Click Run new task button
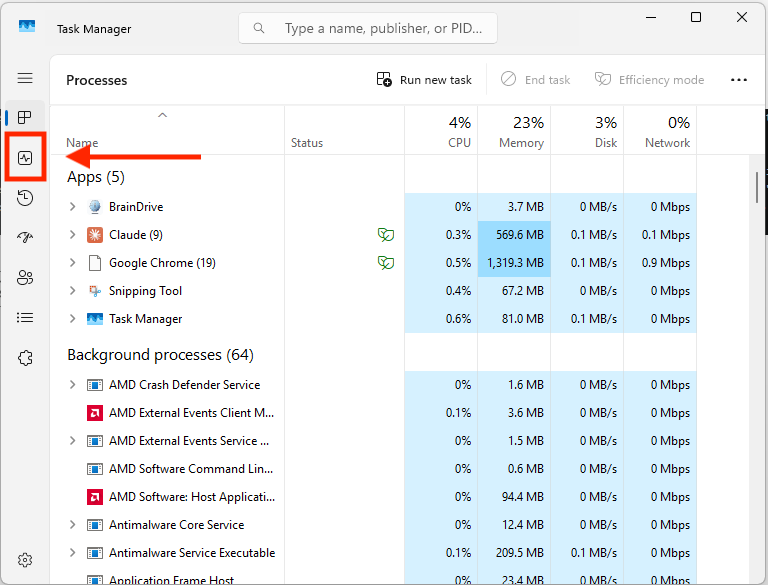Image resolution: width=768 pixels, height=585 pixels. [424, 79]
